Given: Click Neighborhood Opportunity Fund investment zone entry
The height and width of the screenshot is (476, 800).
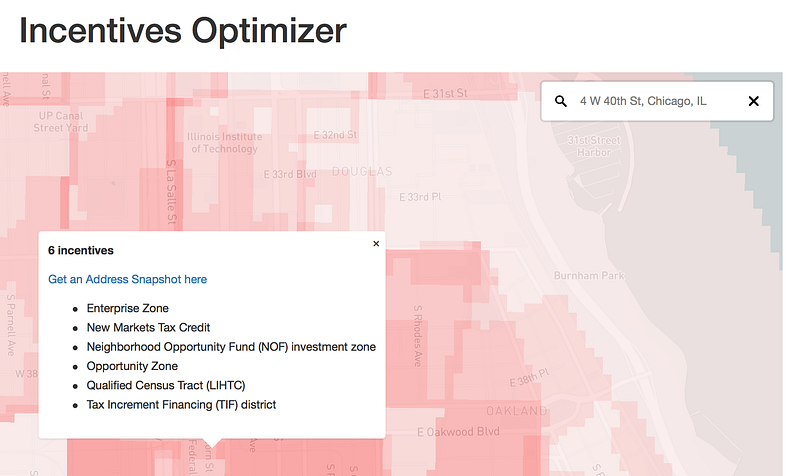Looking at the screenshot, I should 231,347.
